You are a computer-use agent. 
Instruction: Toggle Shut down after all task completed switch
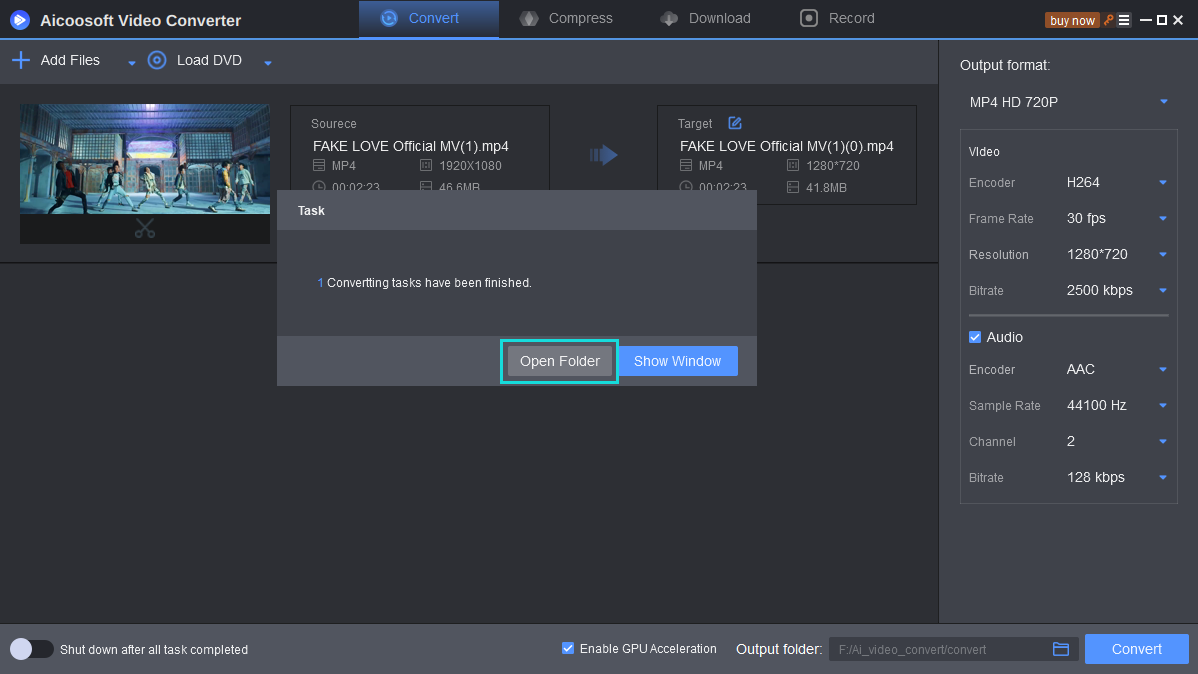coord(31,649)
